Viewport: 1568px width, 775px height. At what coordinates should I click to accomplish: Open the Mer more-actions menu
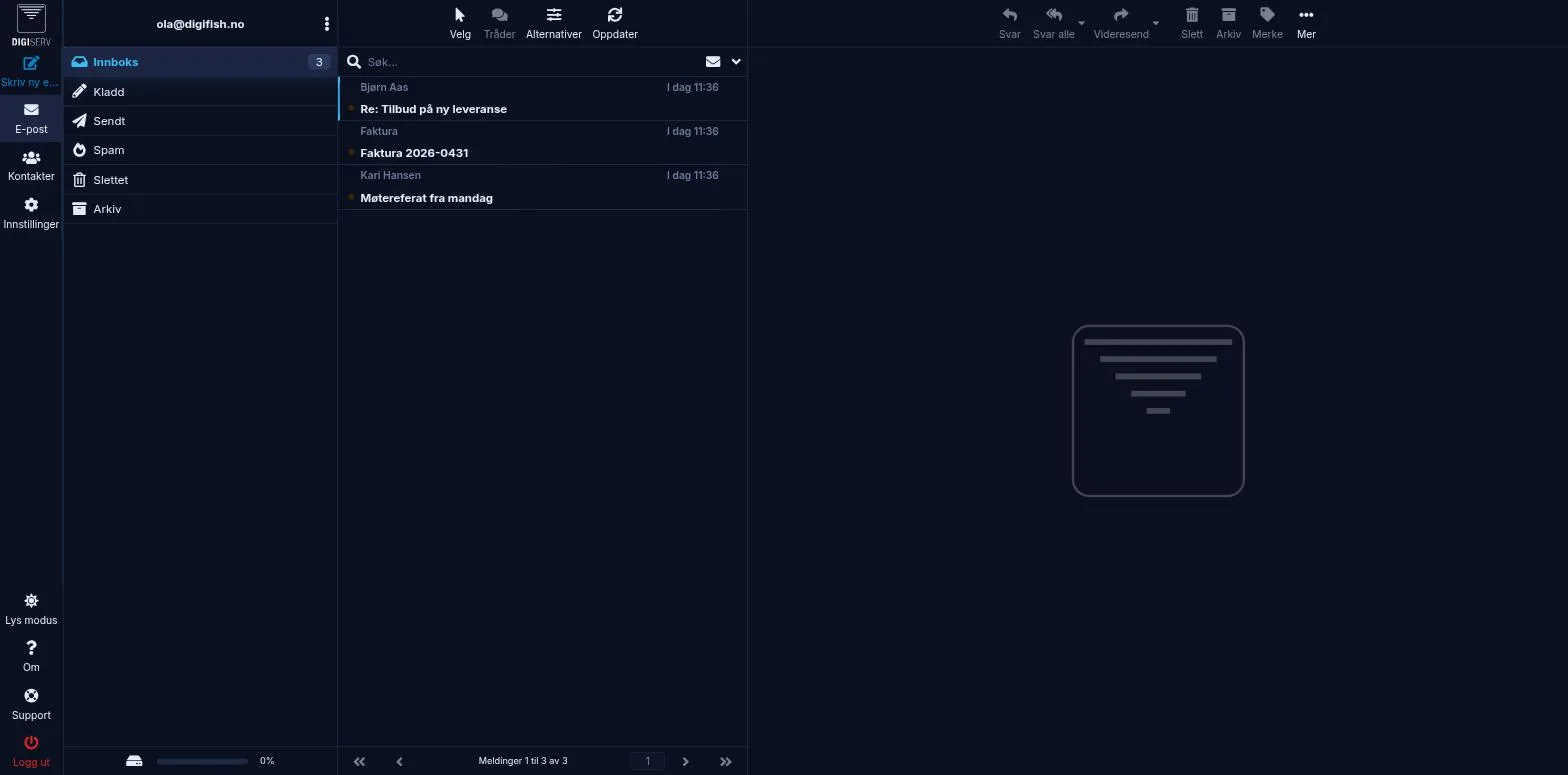coord(1306,23)
